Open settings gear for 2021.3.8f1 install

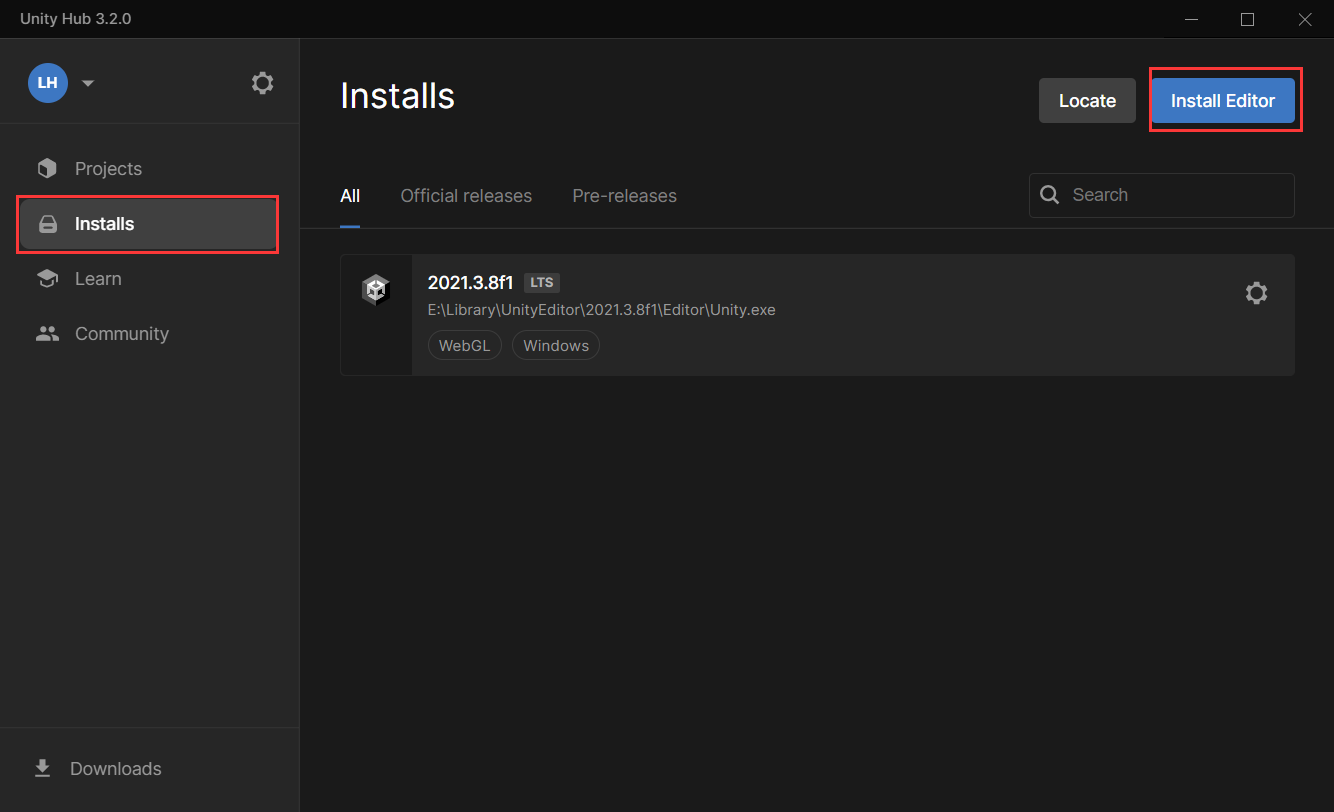pos(1256,293)
